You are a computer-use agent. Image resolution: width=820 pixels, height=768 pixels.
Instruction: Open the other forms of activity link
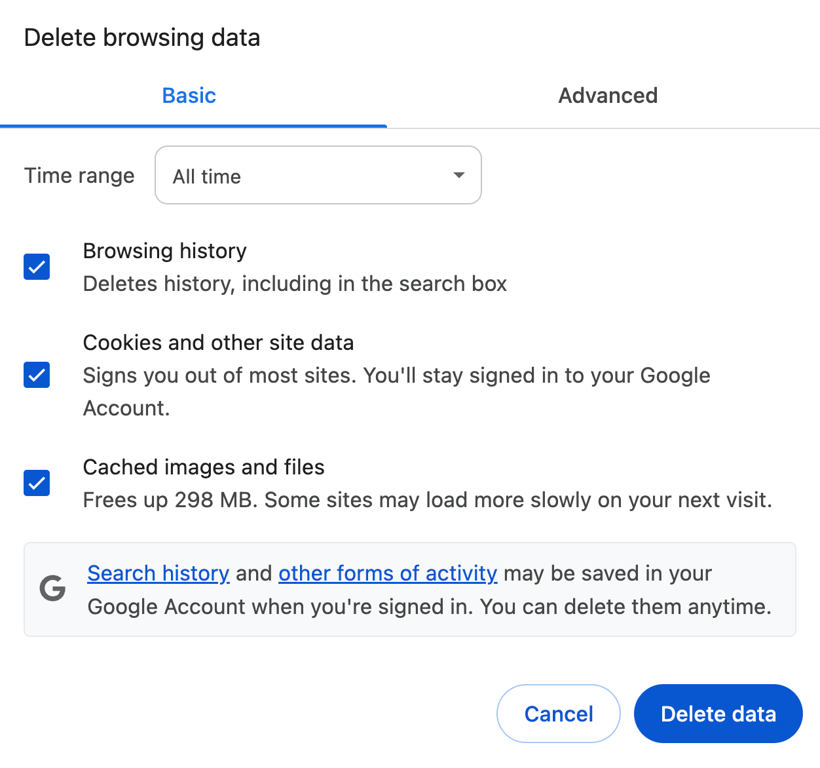click(x=387, y=573)
